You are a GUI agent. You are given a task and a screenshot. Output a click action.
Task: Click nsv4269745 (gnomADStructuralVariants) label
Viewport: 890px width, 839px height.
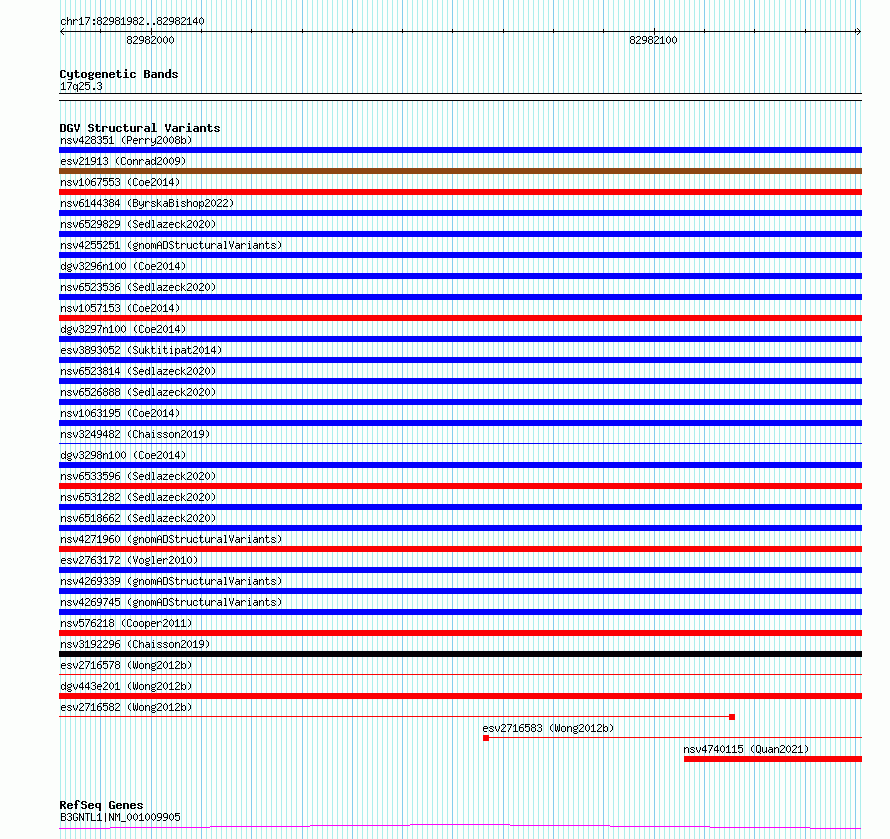[x=171, y=602]
